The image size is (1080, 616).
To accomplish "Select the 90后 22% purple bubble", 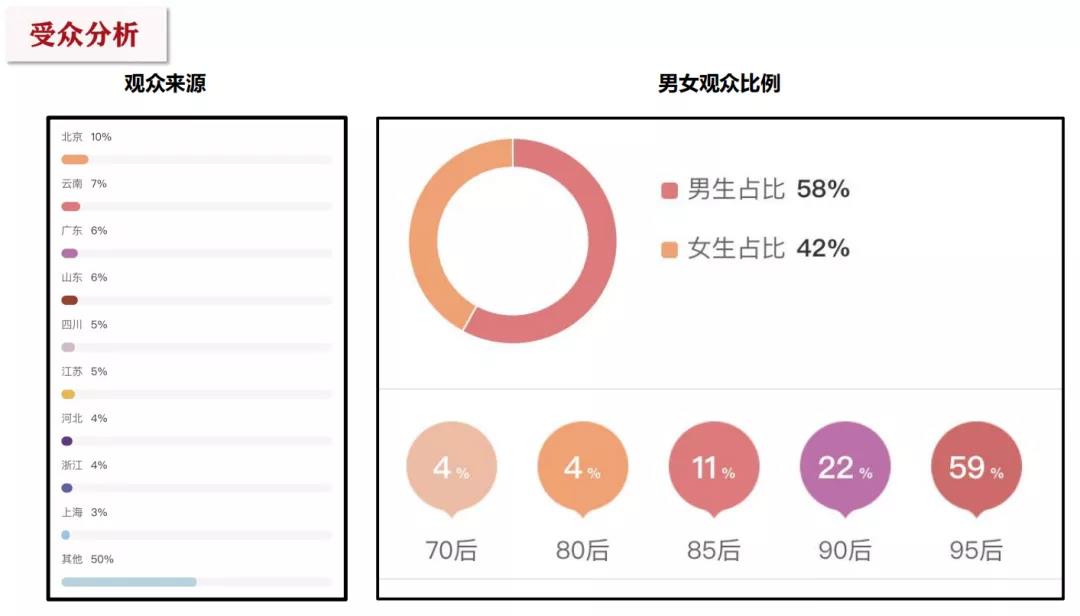I will (x=845, y=468).
